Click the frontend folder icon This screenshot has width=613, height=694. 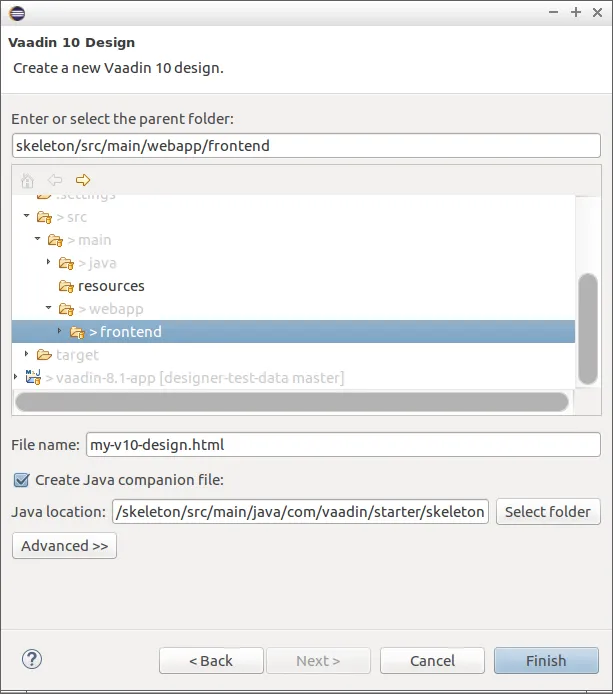(77, 332)
